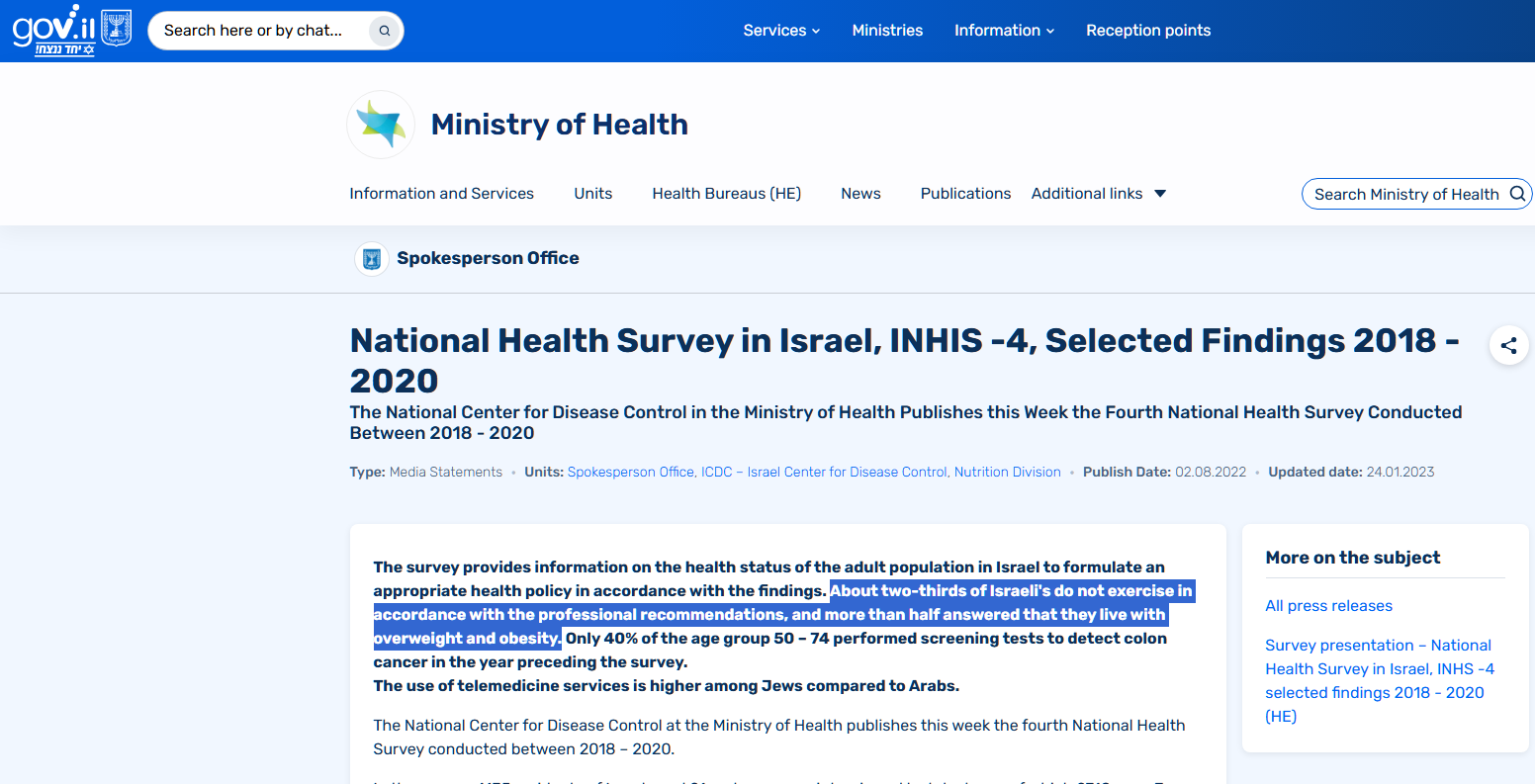Image resolution: width=1535 pixels, height=784 pixels.
Task: Follow the Nutrition Division unit link
Action: coord(1007,473)
